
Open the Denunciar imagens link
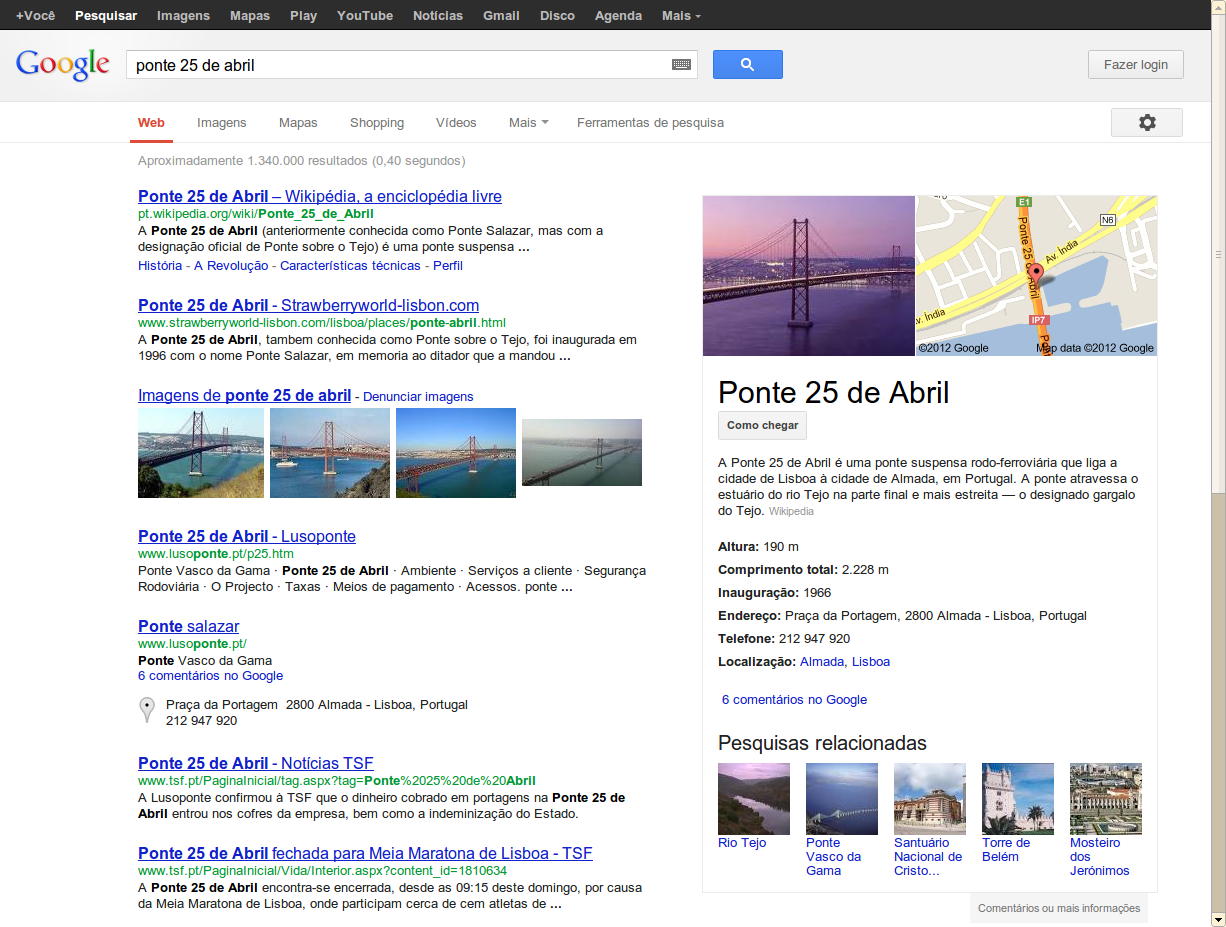[418, 397]
